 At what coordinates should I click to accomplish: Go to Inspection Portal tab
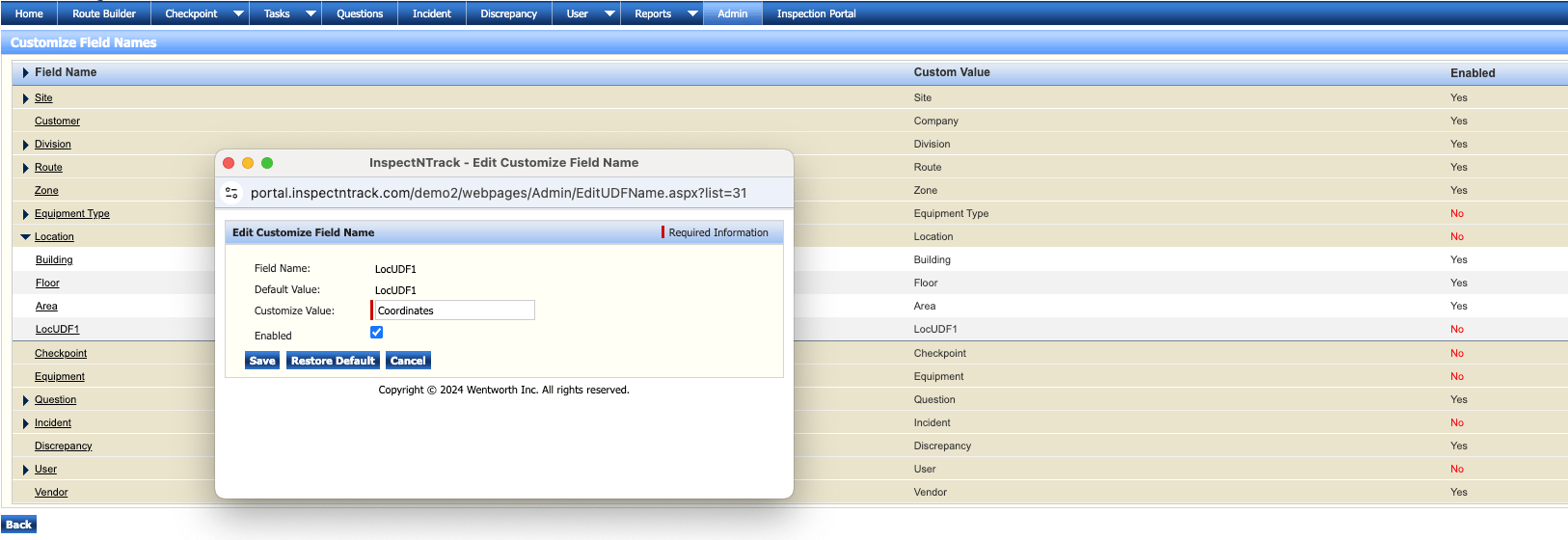[816, 13]
